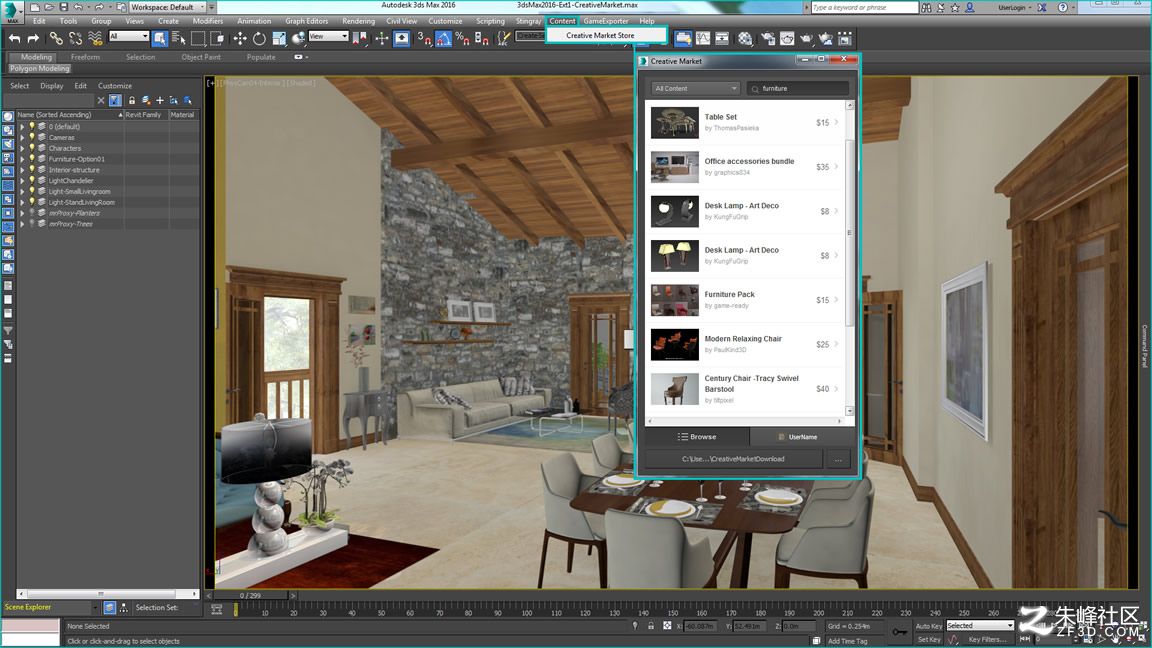The height and width of the screenshot is (648, 1152).
Task: Choose the Rectangular Selection Region tool
Action: 198,38
